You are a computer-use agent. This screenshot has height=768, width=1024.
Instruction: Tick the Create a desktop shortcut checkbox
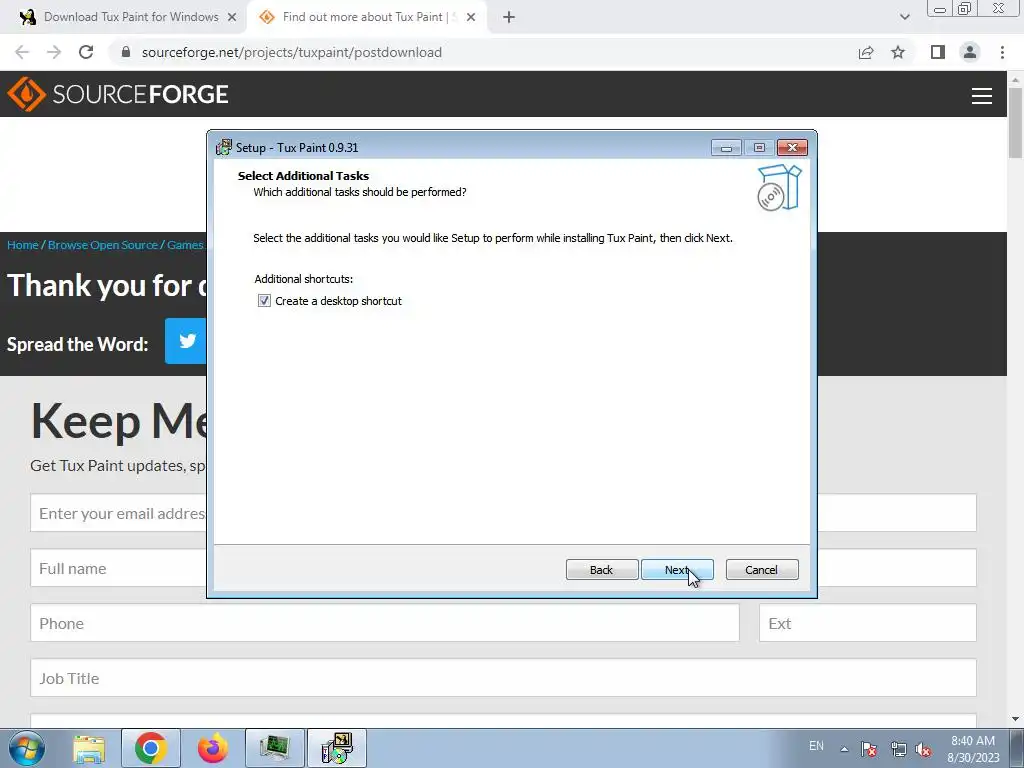pos(264,301)
